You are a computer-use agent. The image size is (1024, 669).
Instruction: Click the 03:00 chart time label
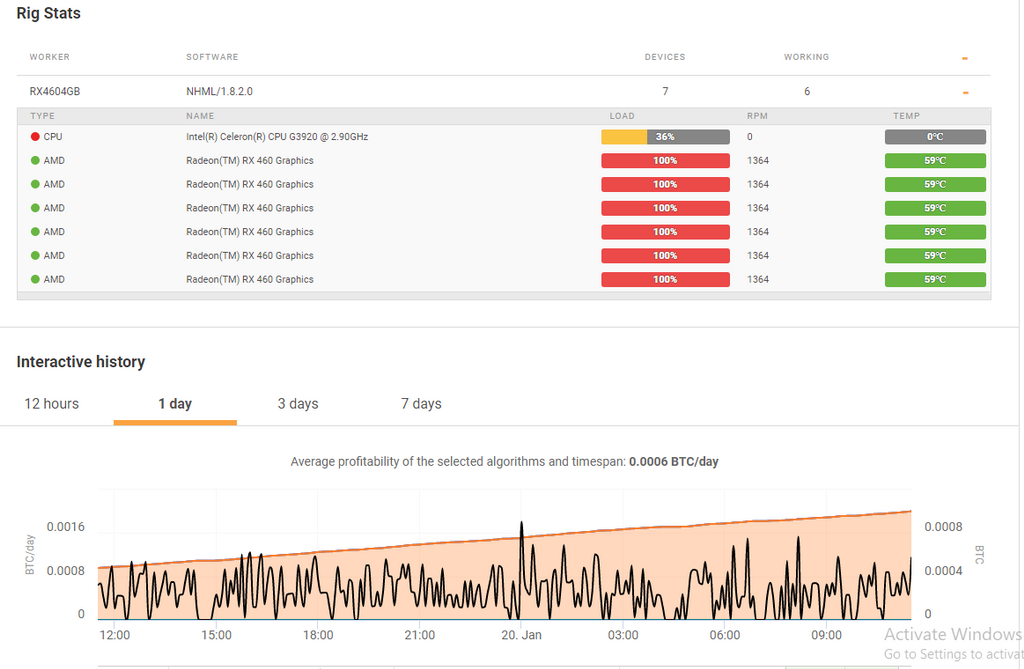[x=623, y=635]
